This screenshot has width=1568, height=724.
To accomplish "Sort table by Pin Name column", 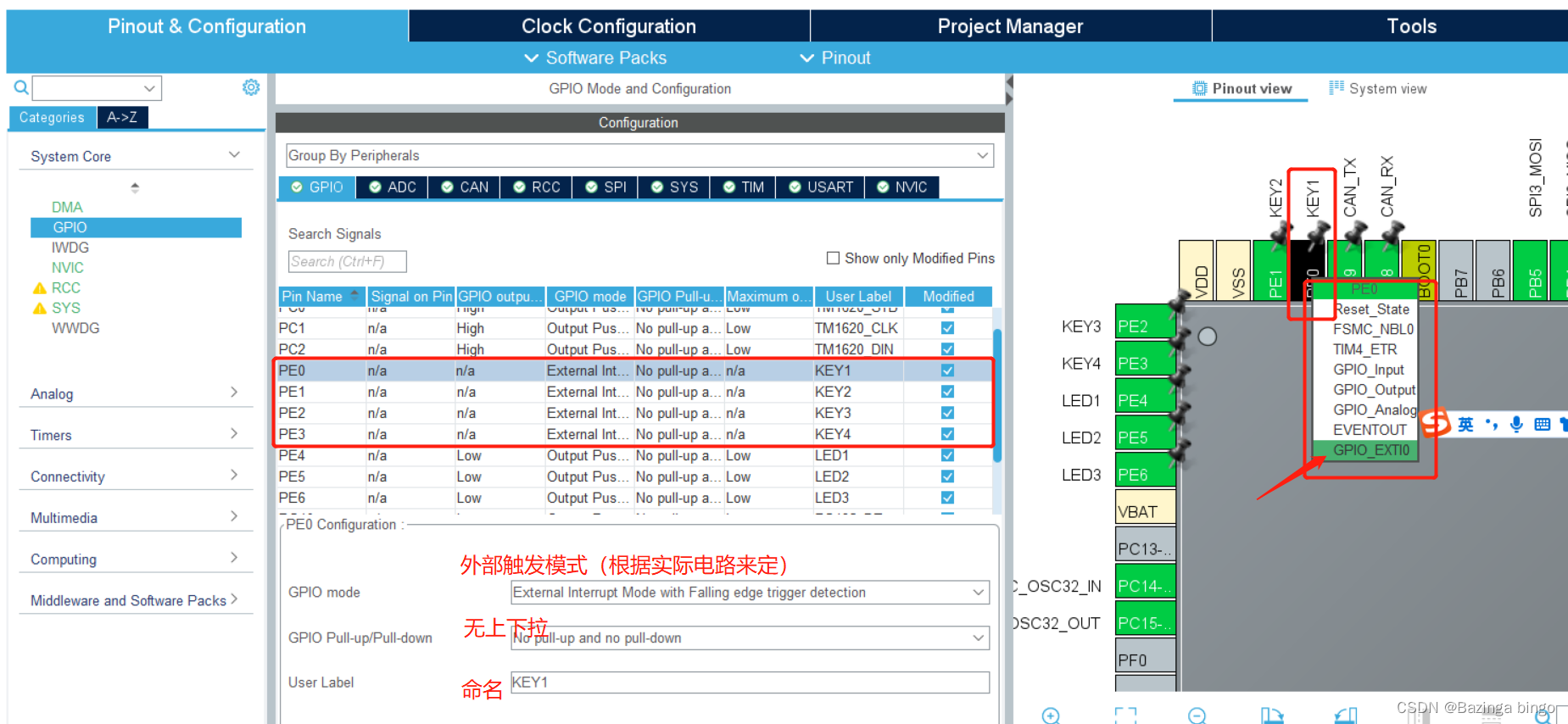I will click(x=321, y=296).
